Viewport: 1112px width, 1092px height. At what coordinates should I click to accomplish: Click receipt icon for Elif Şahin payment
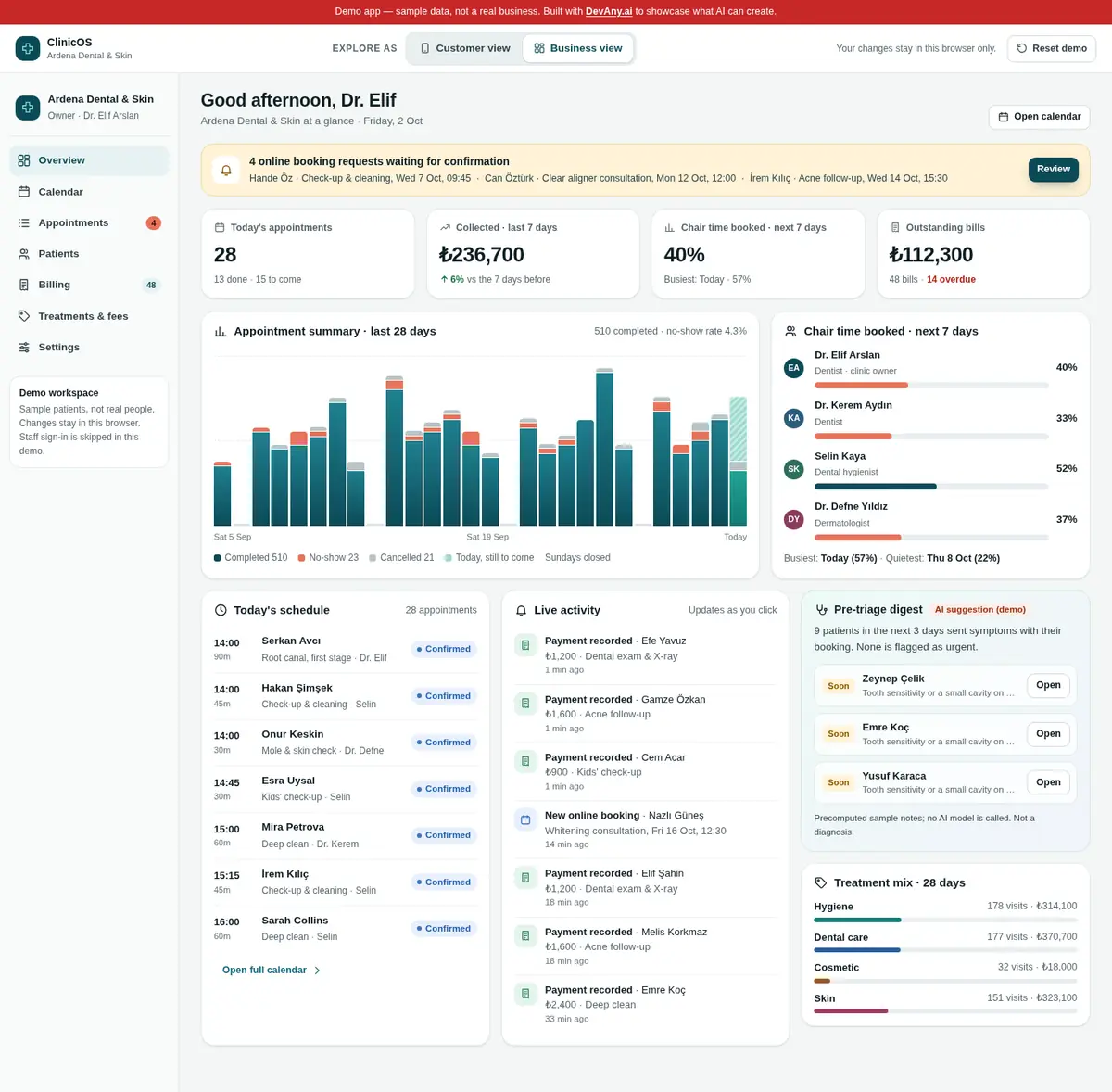[525, 877]
